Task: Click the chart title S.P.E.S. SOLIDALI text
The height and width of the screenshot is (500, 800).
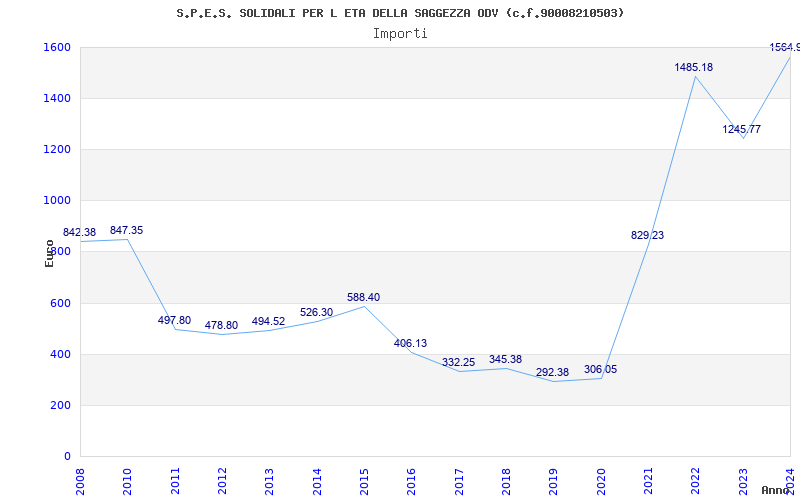Action: [x=400, y=13]
